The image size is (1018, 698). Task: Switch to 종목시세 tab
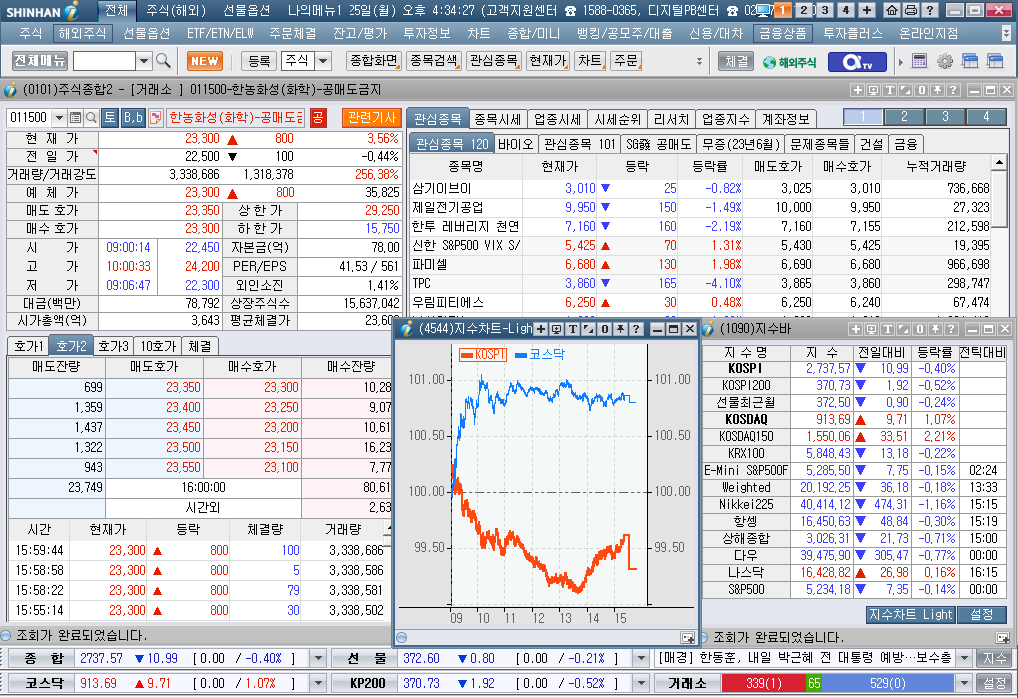[x=497, y=119]
